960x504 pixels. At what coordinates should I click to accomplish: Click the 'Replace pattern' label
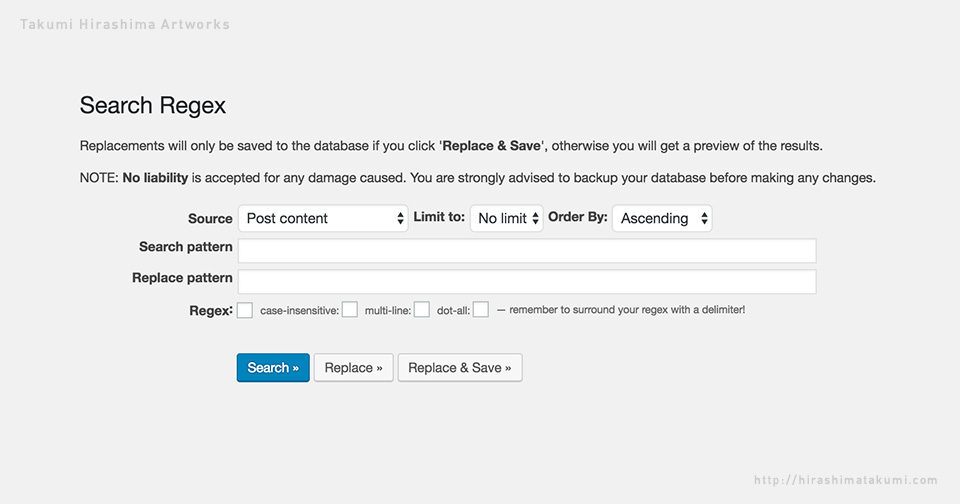pos(182,278)
